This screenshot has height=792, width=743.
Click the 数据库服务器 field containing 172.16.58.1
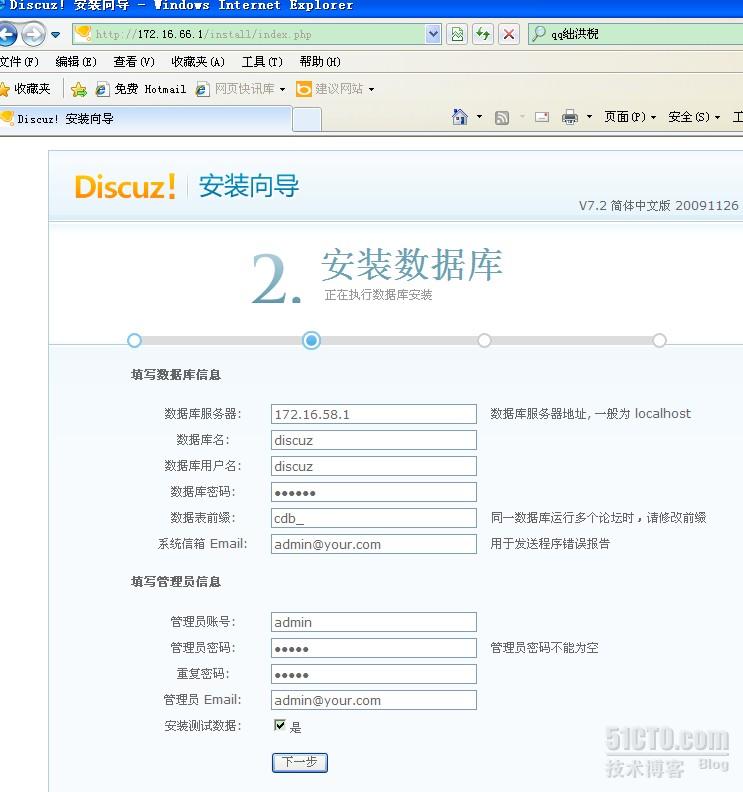coord(374,414)
